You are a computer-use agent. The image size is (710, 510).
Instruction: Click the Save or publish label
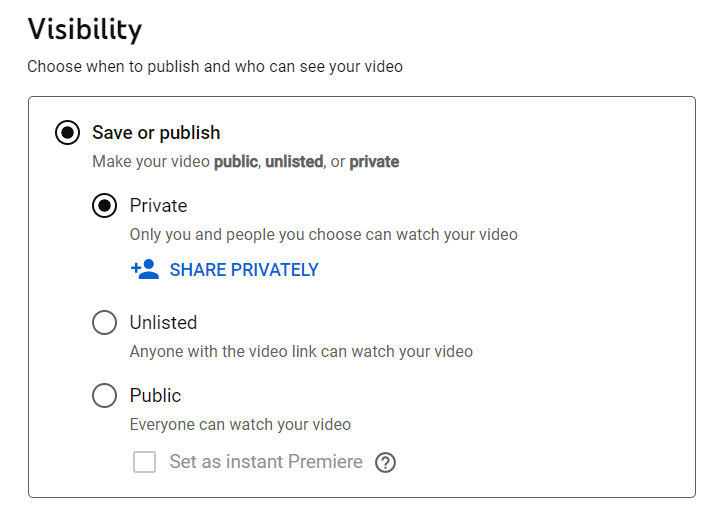click(x=156, y=133)
